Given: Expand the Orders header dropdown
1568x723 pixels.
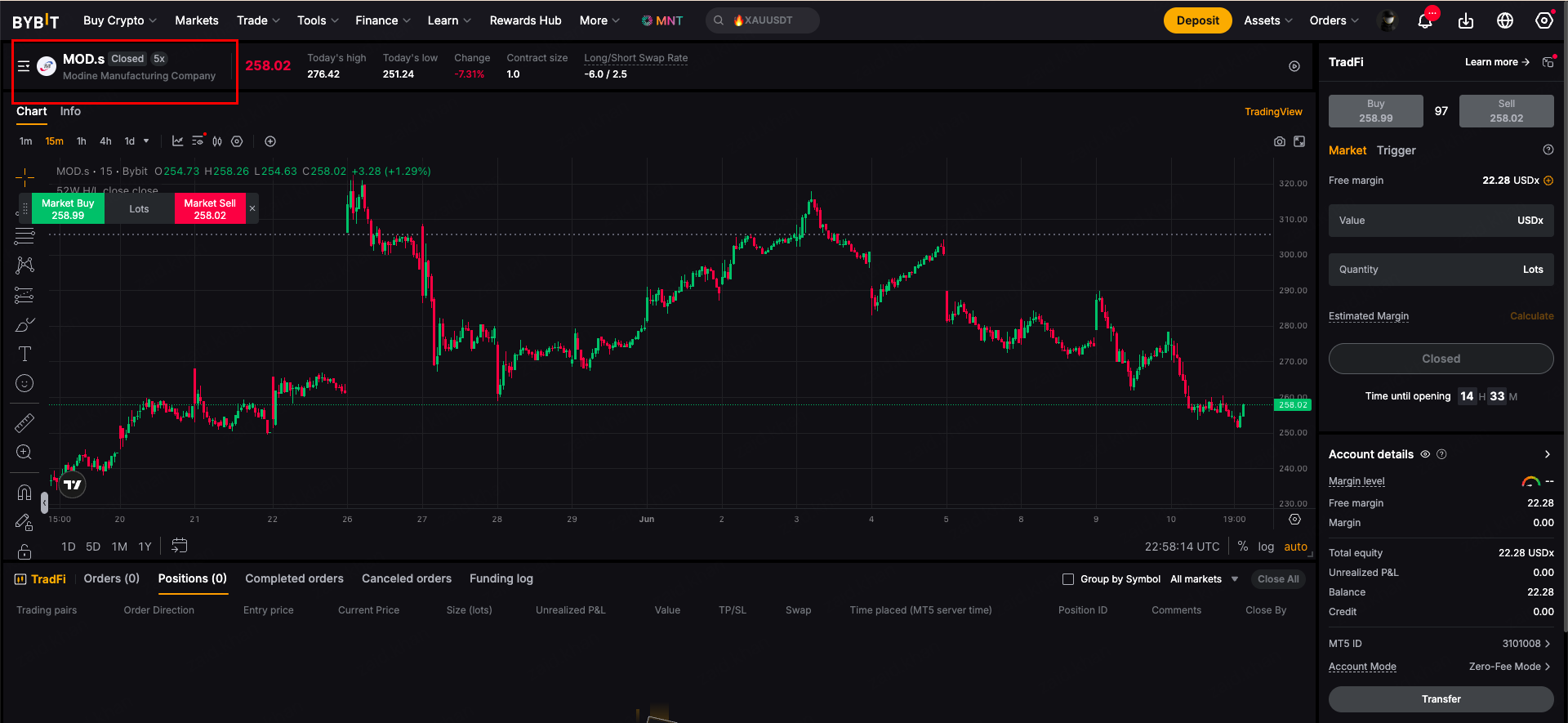Looking at the screenshot, I should coord(1334,20).
